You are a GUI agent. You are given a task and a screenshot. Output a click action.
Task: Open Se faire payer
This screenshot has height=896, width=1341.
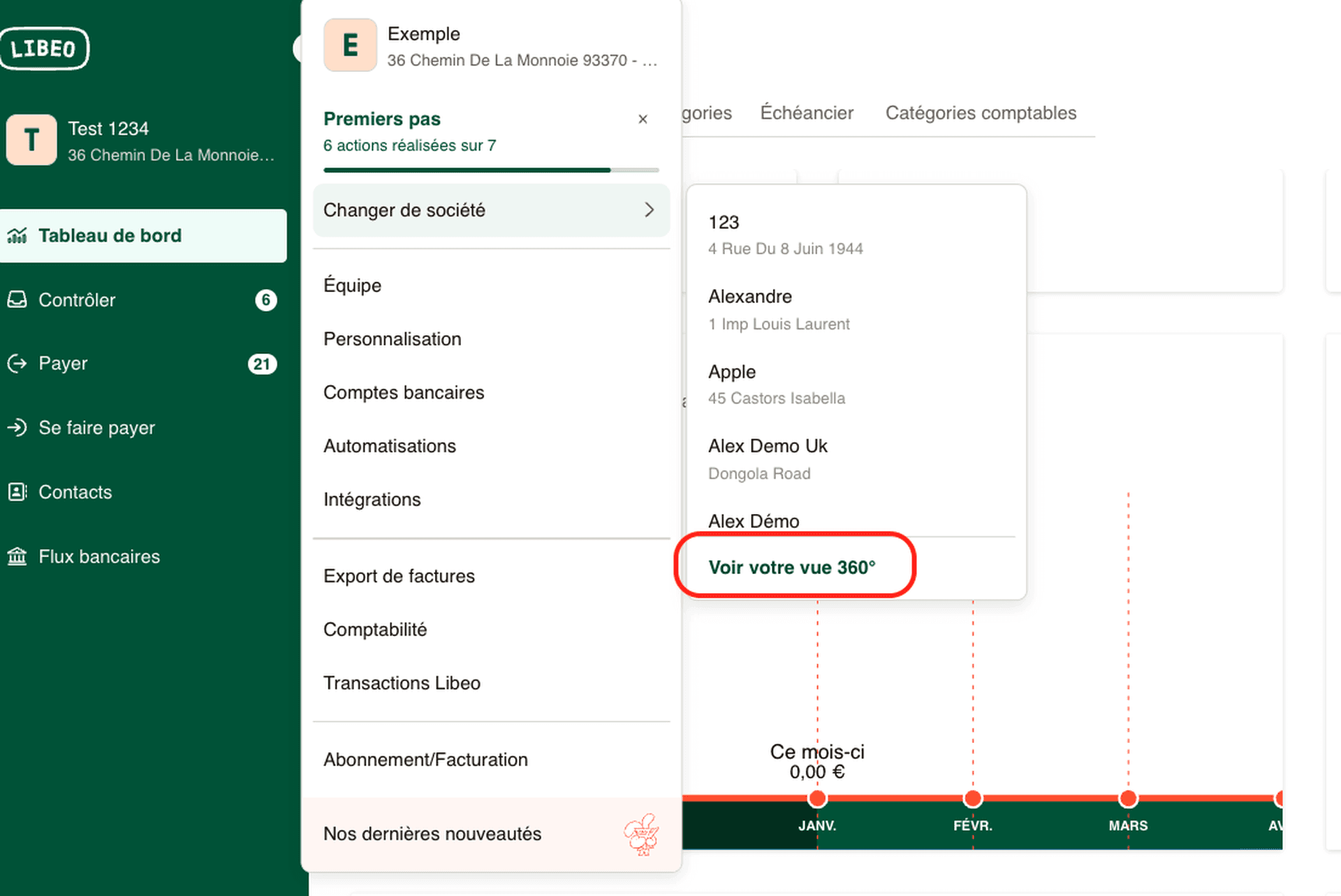tap(96, 427)
